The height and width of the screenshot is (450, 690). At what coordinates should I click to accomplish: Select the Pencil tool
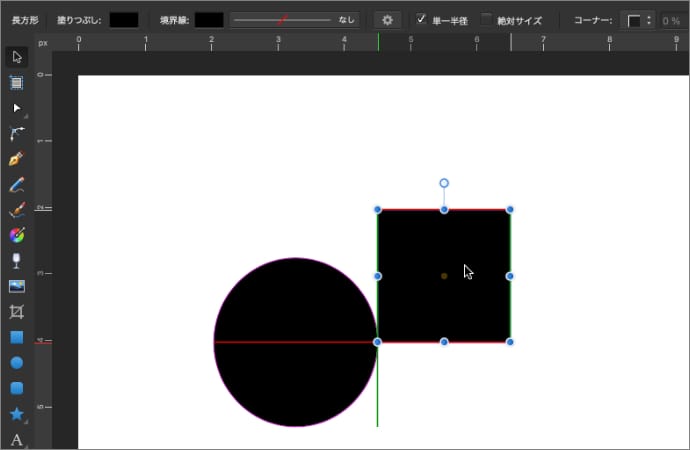(x=17, y=184)
